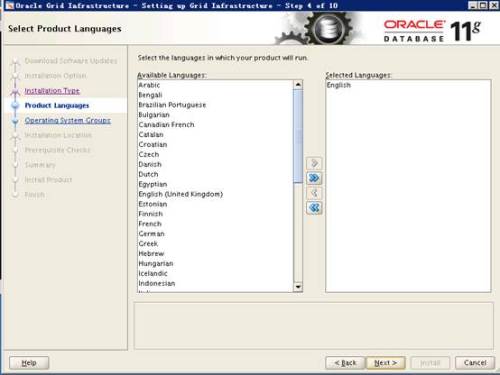This screenshot has width=500, height=375.
Task: Click the language list scroll down arrow
Action: 298,287
